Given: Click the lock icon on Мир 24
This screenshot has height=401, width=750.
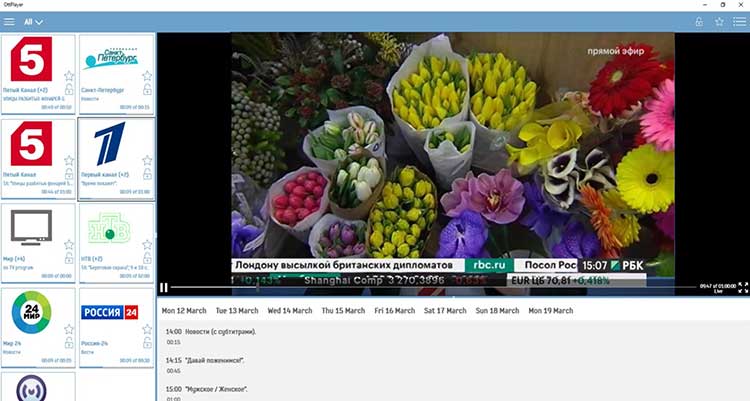Looking at the screenshot, I should [x=69, y=343].
